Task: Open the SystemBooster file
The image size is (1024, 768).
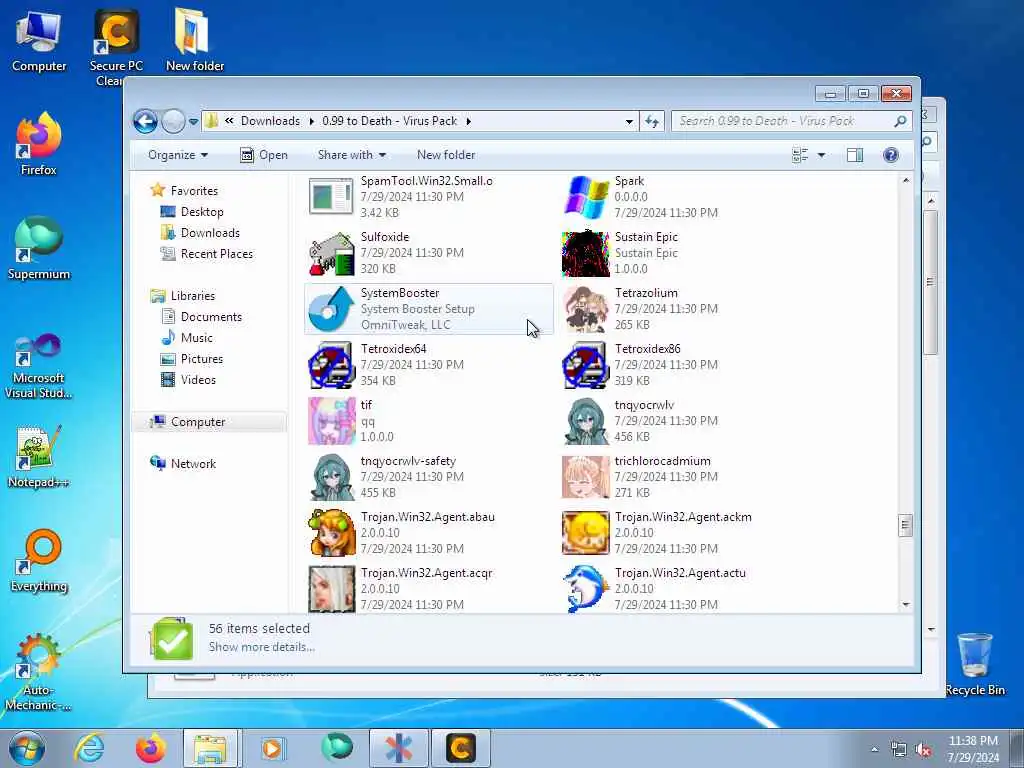Action: (x=428, y=309)
